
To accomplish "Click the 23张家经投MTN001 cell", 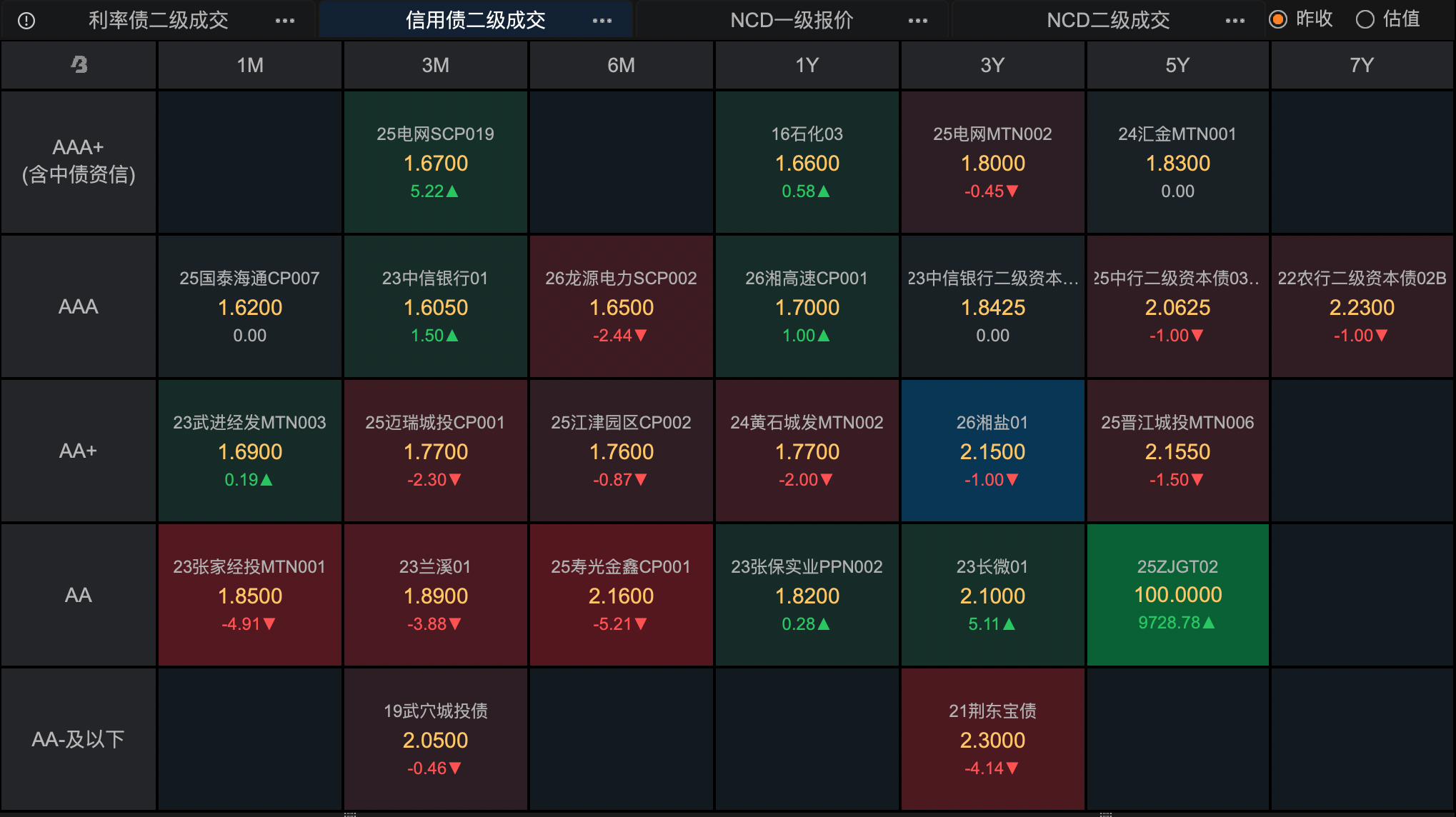I will [249, 594].
